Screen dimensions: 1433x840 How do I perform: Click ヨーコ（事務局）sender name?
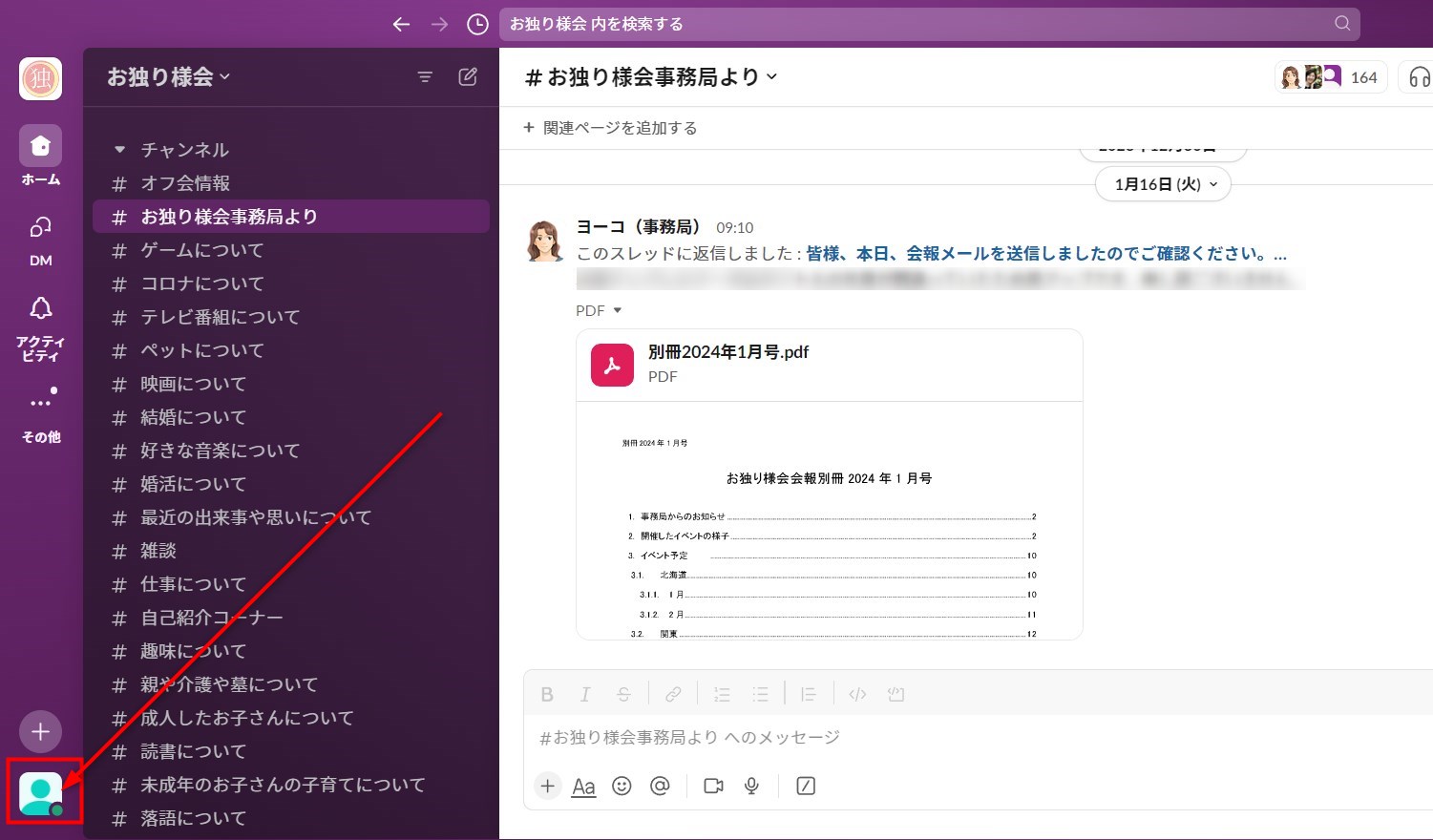(638, 227)
